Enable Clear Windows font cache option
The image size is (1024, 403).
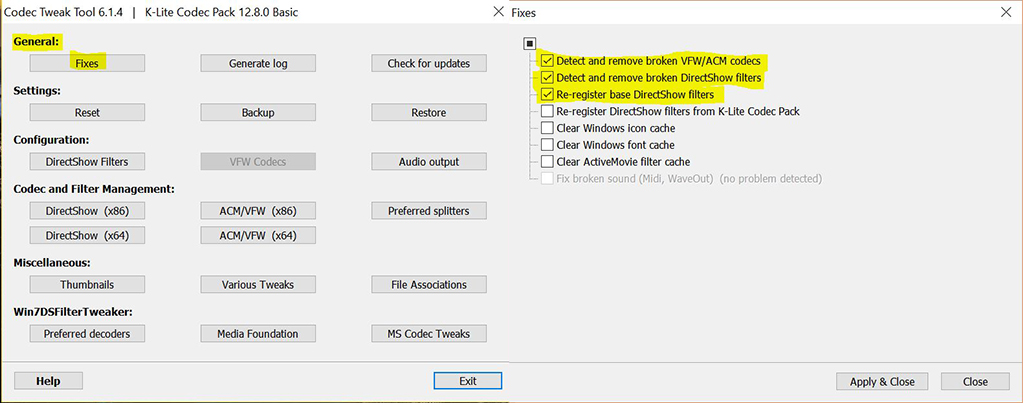click(547, 145)
